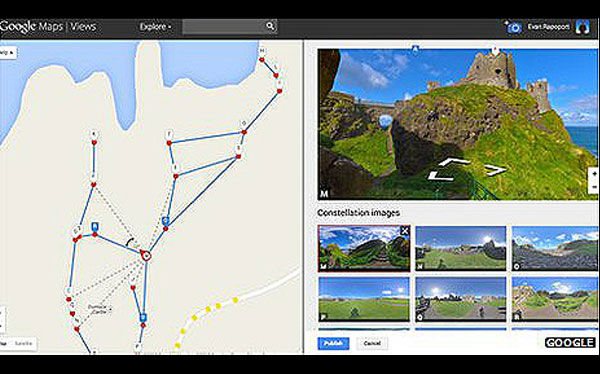600x374 pixels.
Task: Click in the search input field
Action: pyautogui.click(x=224, y=26)
